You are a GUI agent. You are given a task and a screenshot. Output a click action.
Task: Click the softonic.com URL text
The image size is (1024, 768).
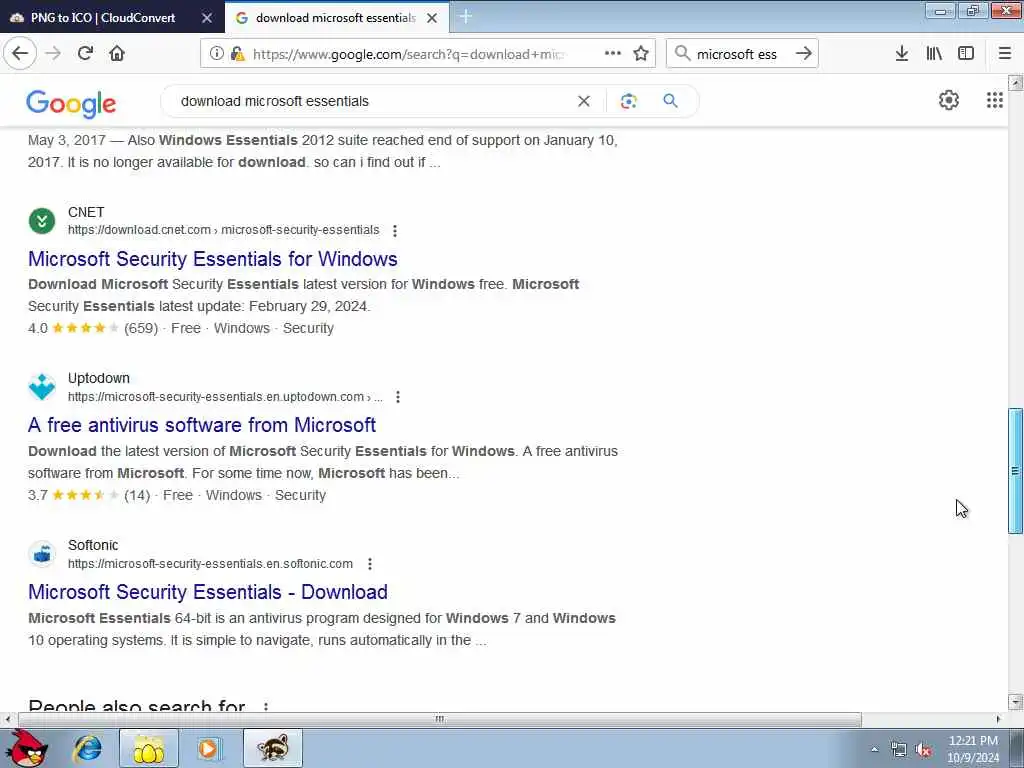tap(210, 564)
